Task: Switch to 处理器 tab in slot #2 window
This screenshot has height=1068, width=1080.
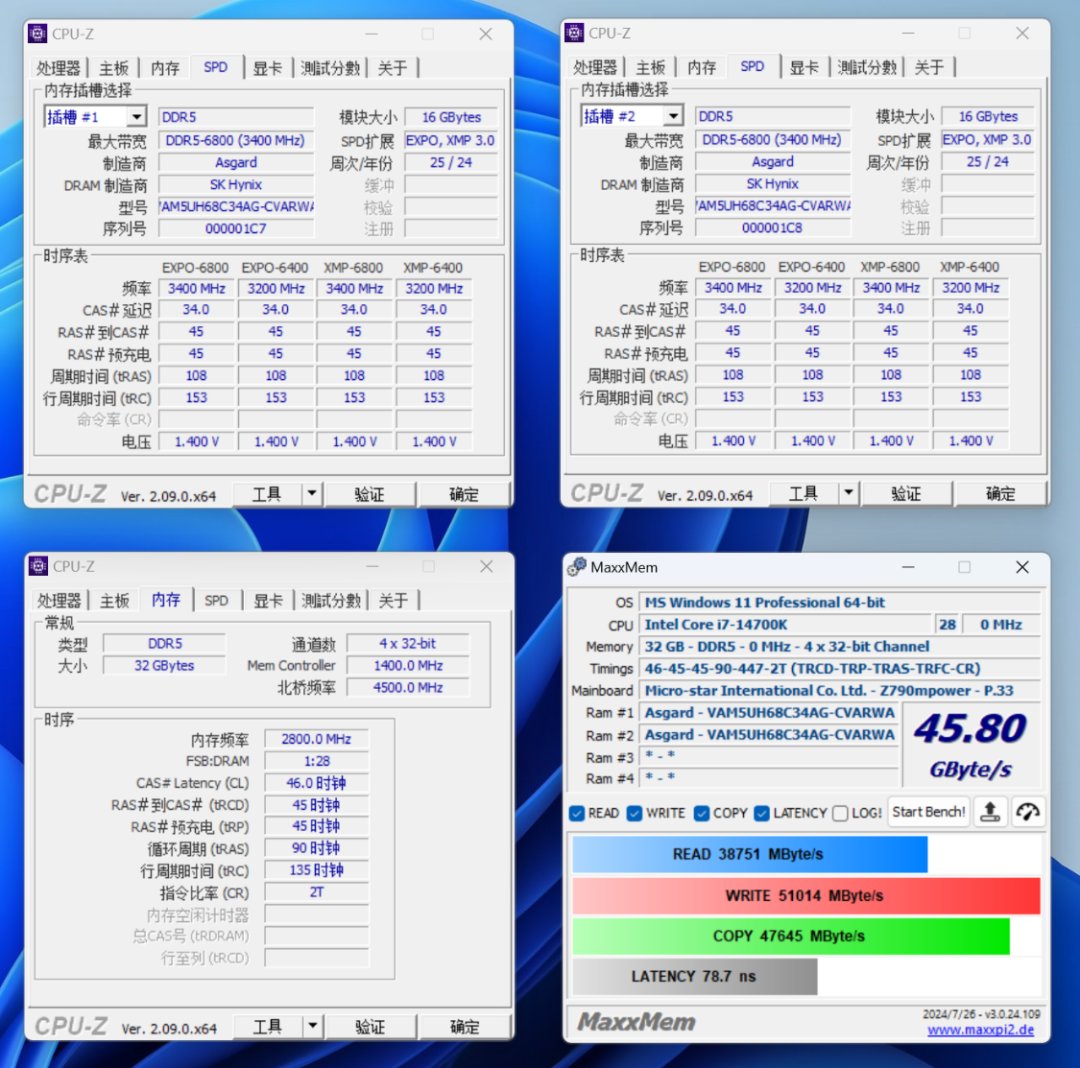Action: (595, 67)
